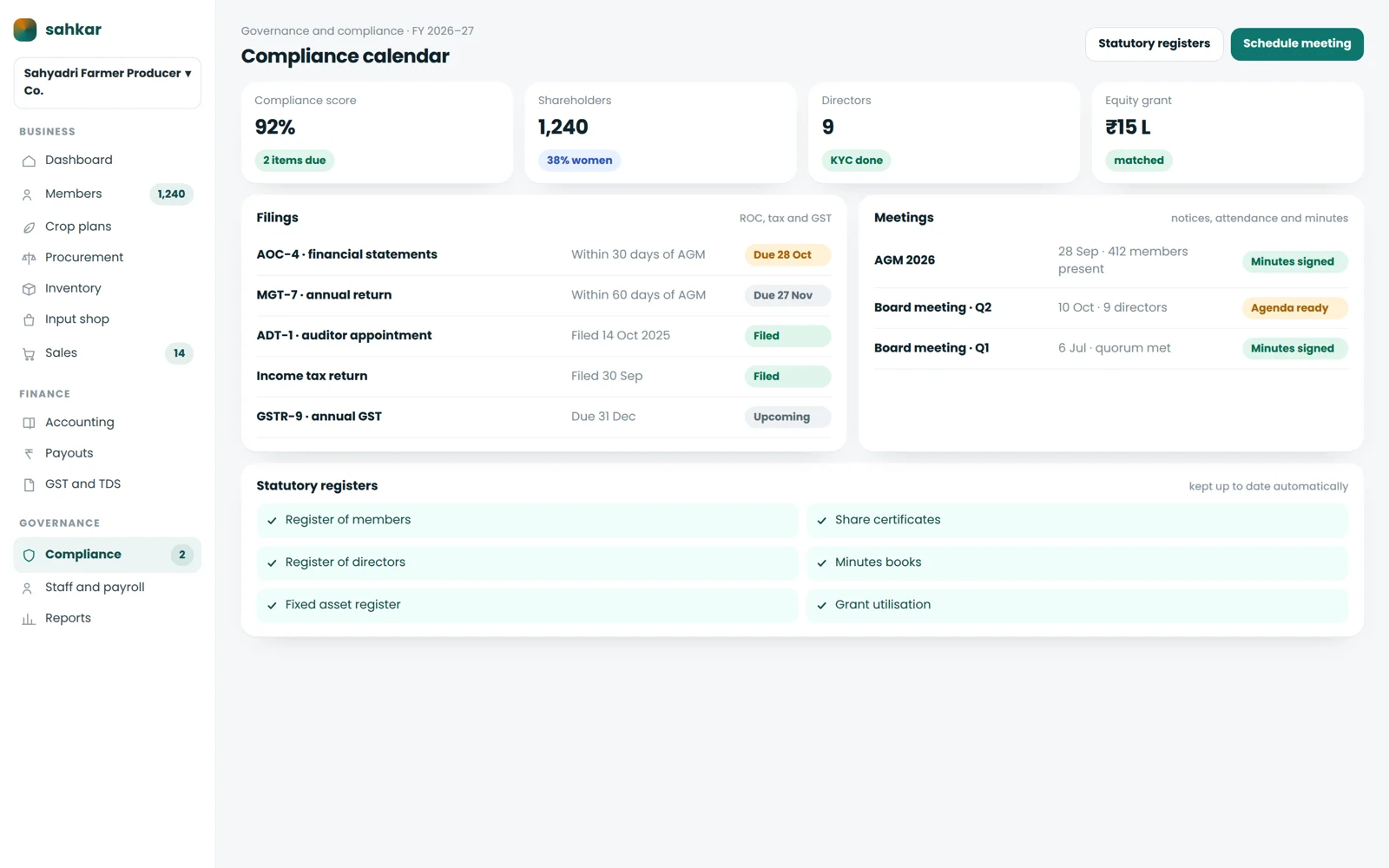1389x868 pixels.
Task: Click the Share certificates checkmark icon
Action: click(821, 520)
